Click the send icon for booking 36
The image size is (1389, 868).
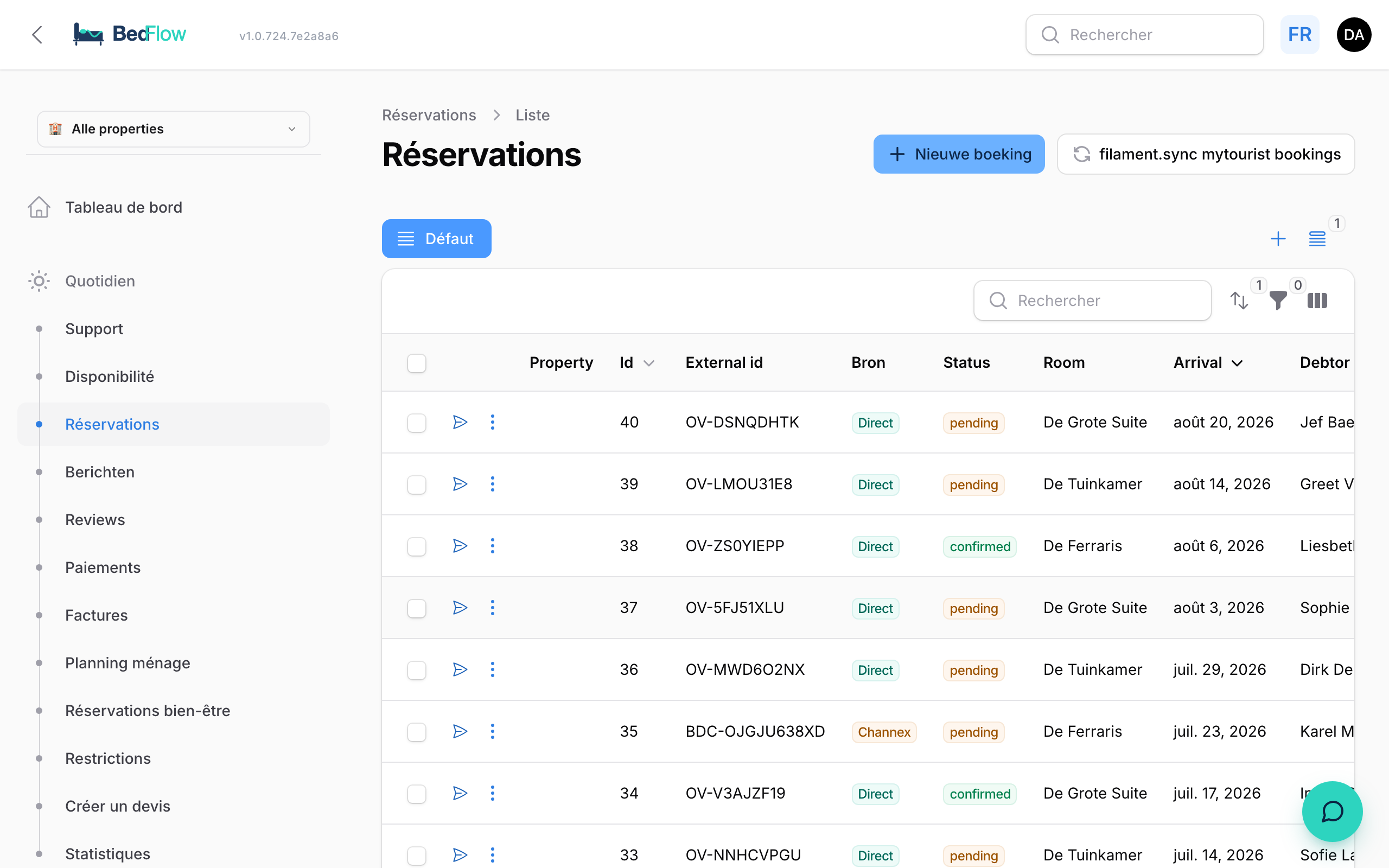click(460, 670)
